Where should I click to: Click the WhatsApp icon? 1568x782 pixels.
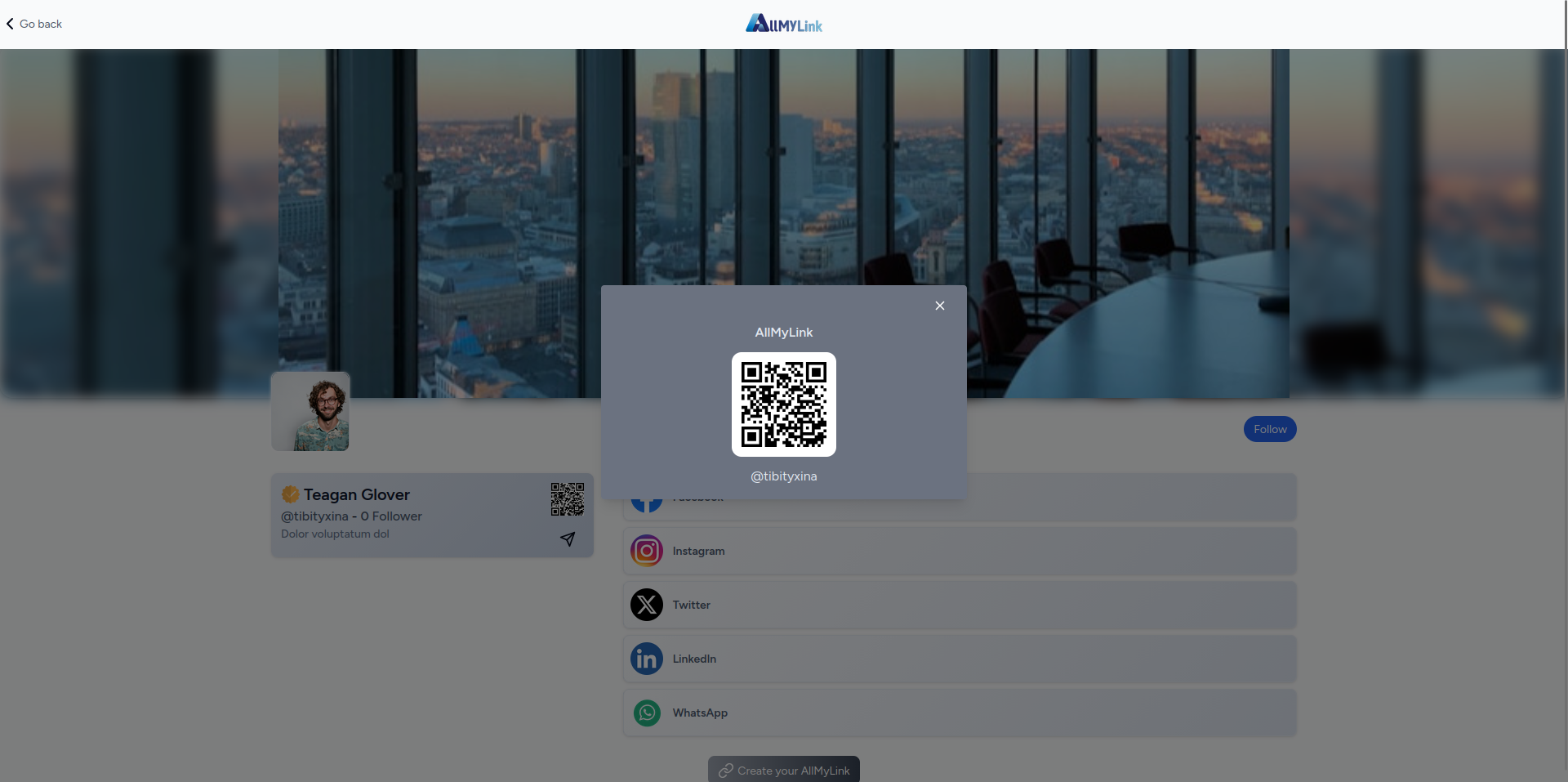(x=646, y=713)
